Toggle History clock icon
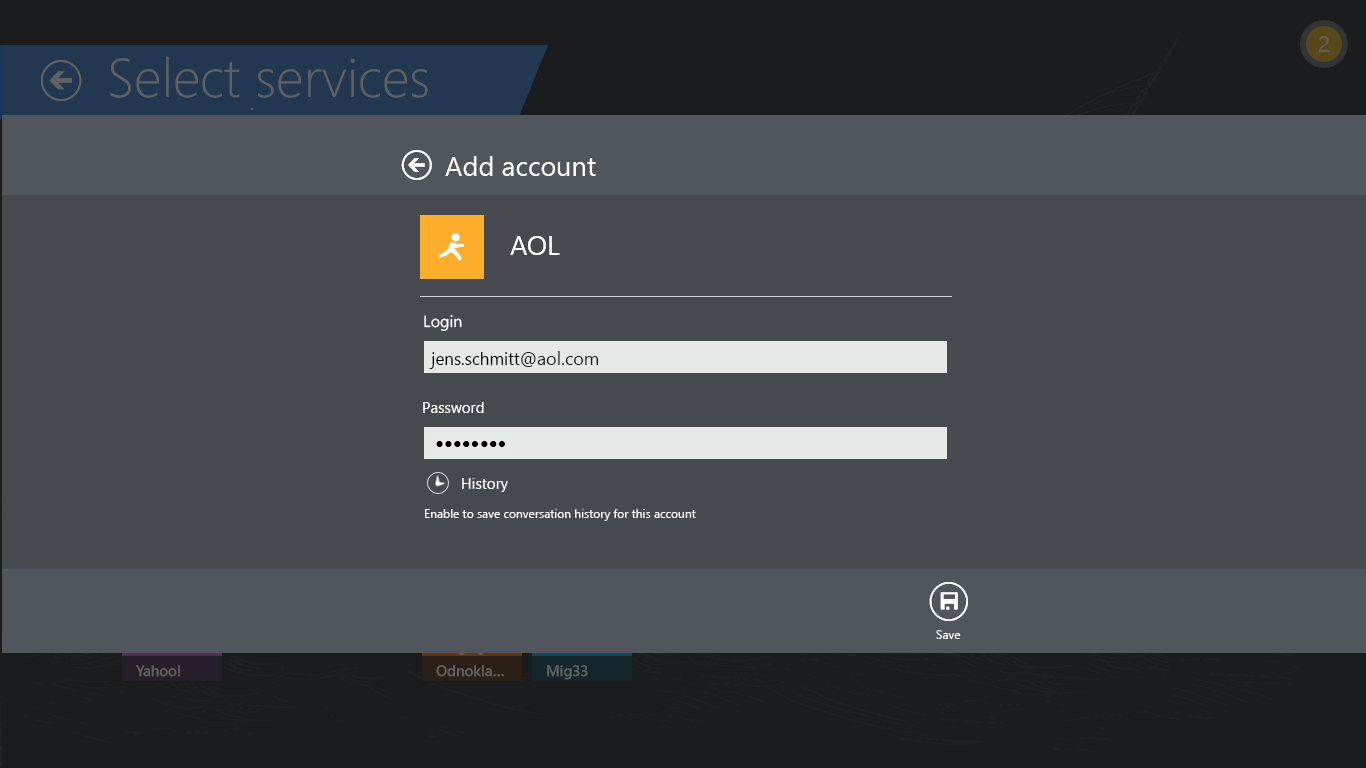Image resolution: width=1366 pixels, height=768 pixels. point(438,483)
